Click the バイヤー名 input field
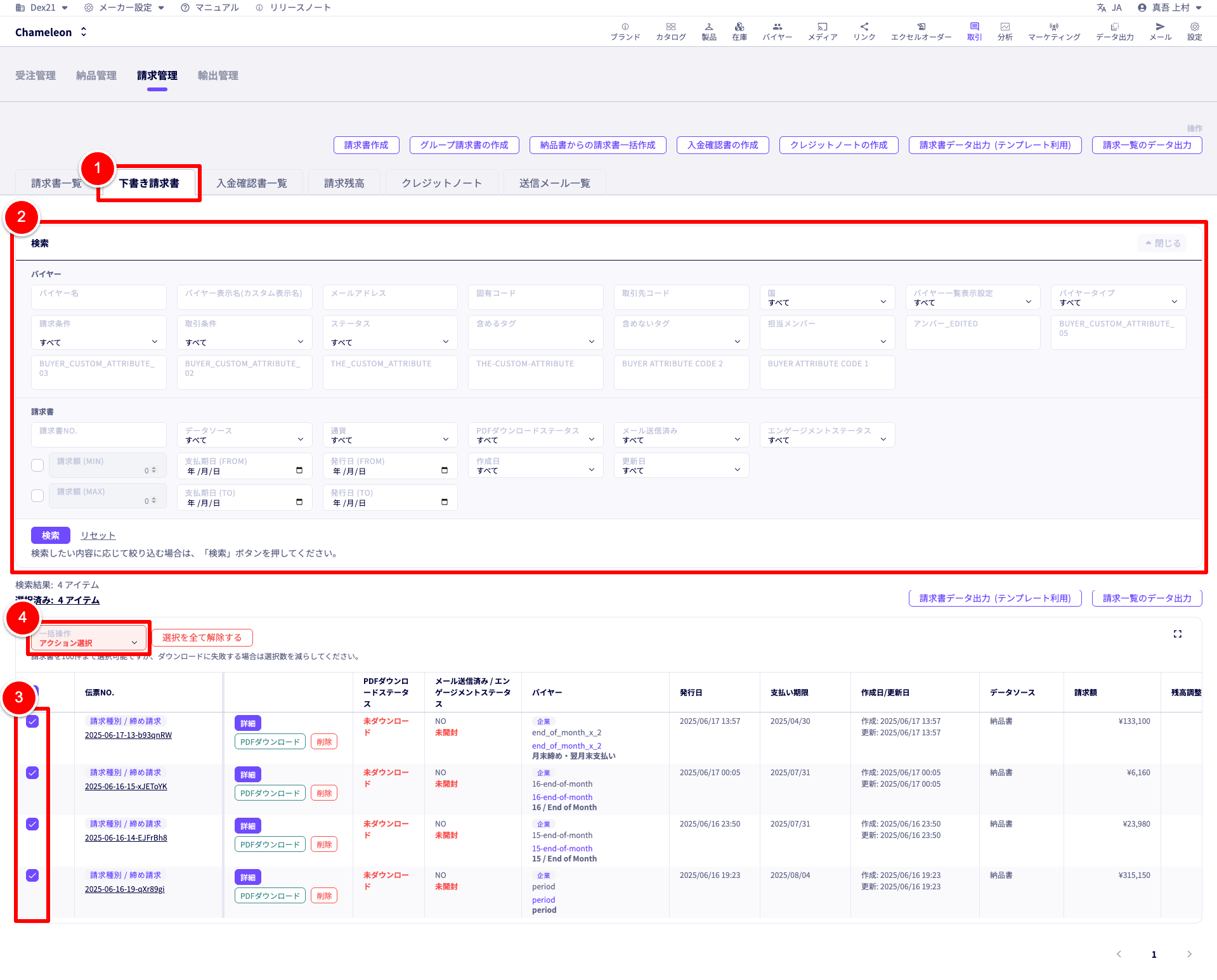 99,298
